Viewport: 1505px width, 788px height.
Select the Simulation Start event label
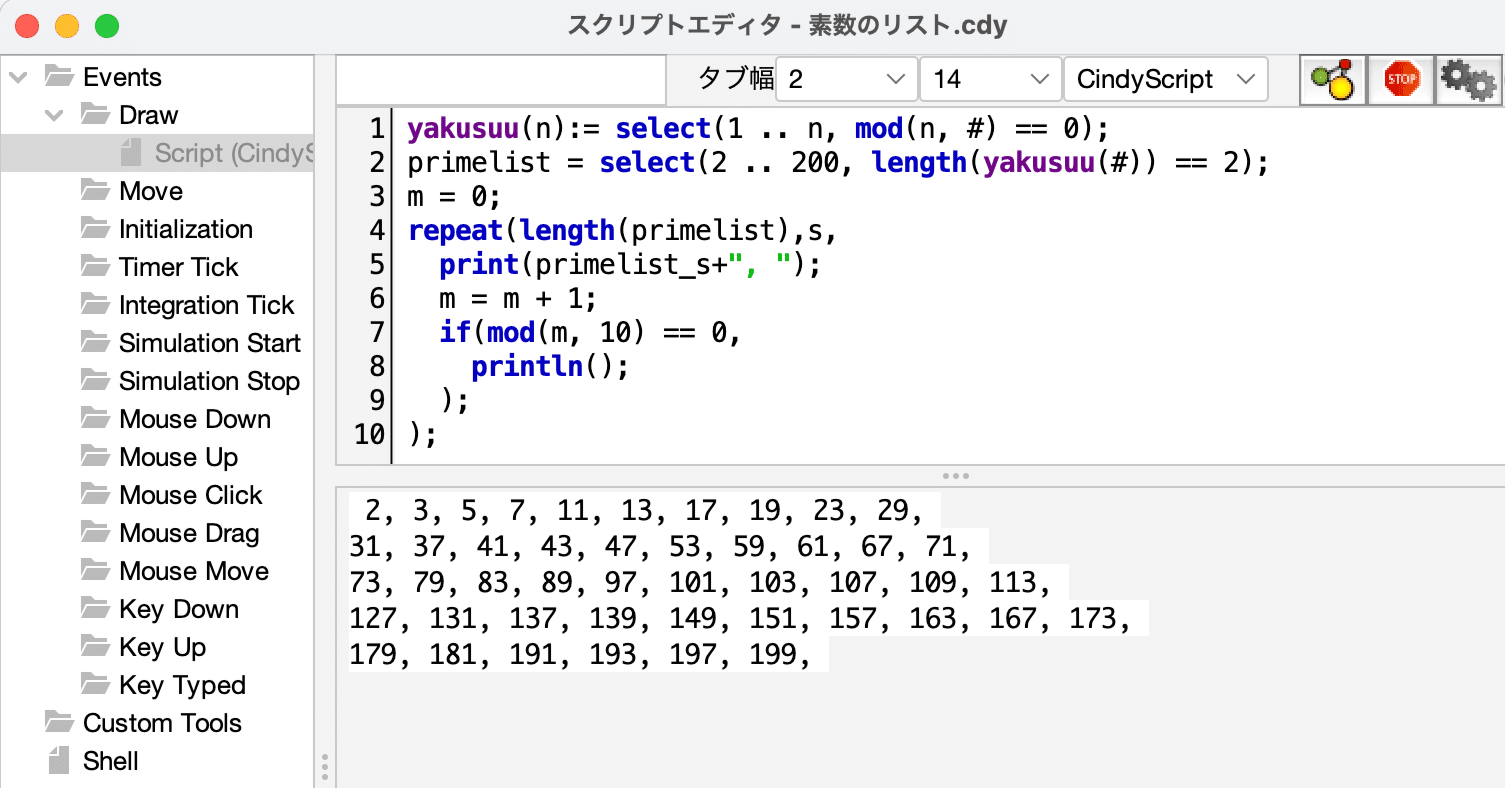pyautogui.click(x=210, y=343)
